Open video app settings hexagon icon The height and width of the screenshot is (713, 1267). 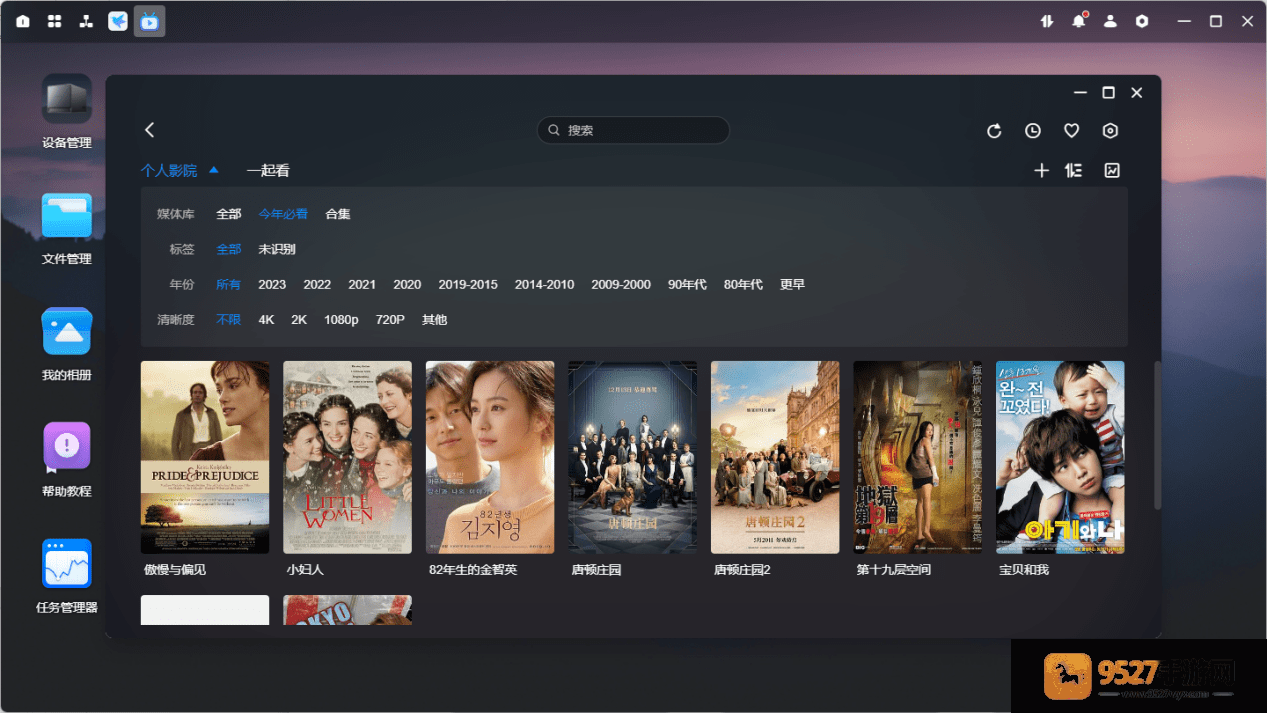point(1110,131)
